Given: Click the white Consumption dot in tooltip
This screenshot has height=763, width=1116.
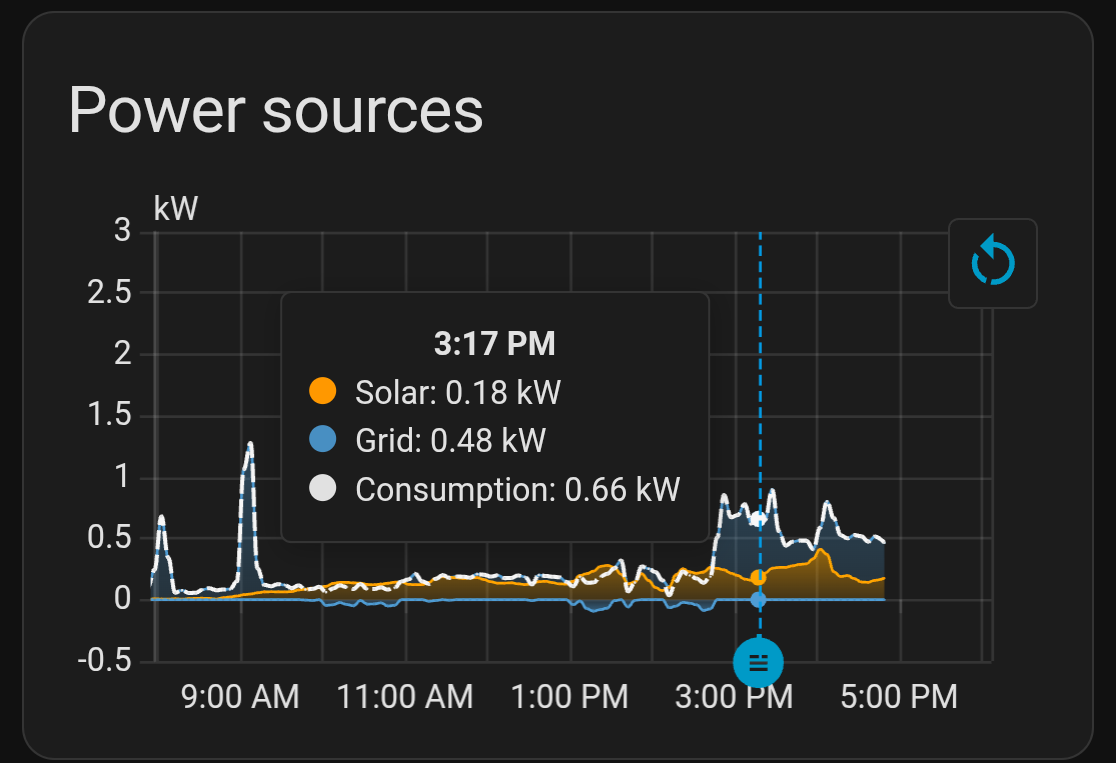Looking at the screenshot, I should point(323,489).
